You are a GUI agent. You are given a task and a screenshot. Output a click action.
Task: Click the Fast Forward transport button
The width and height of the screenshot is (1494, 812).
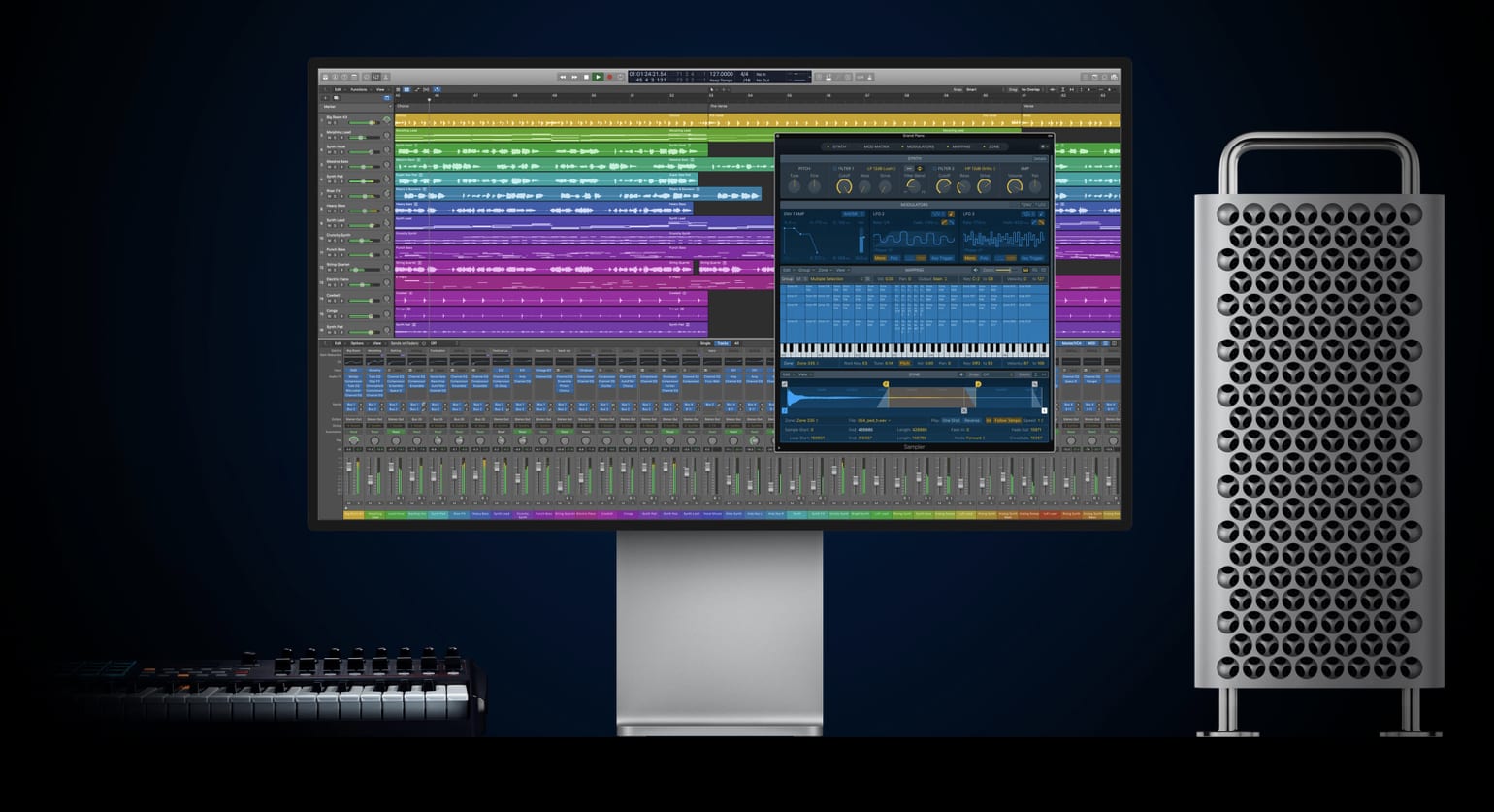pyautogui.click(x=574, y=77)
